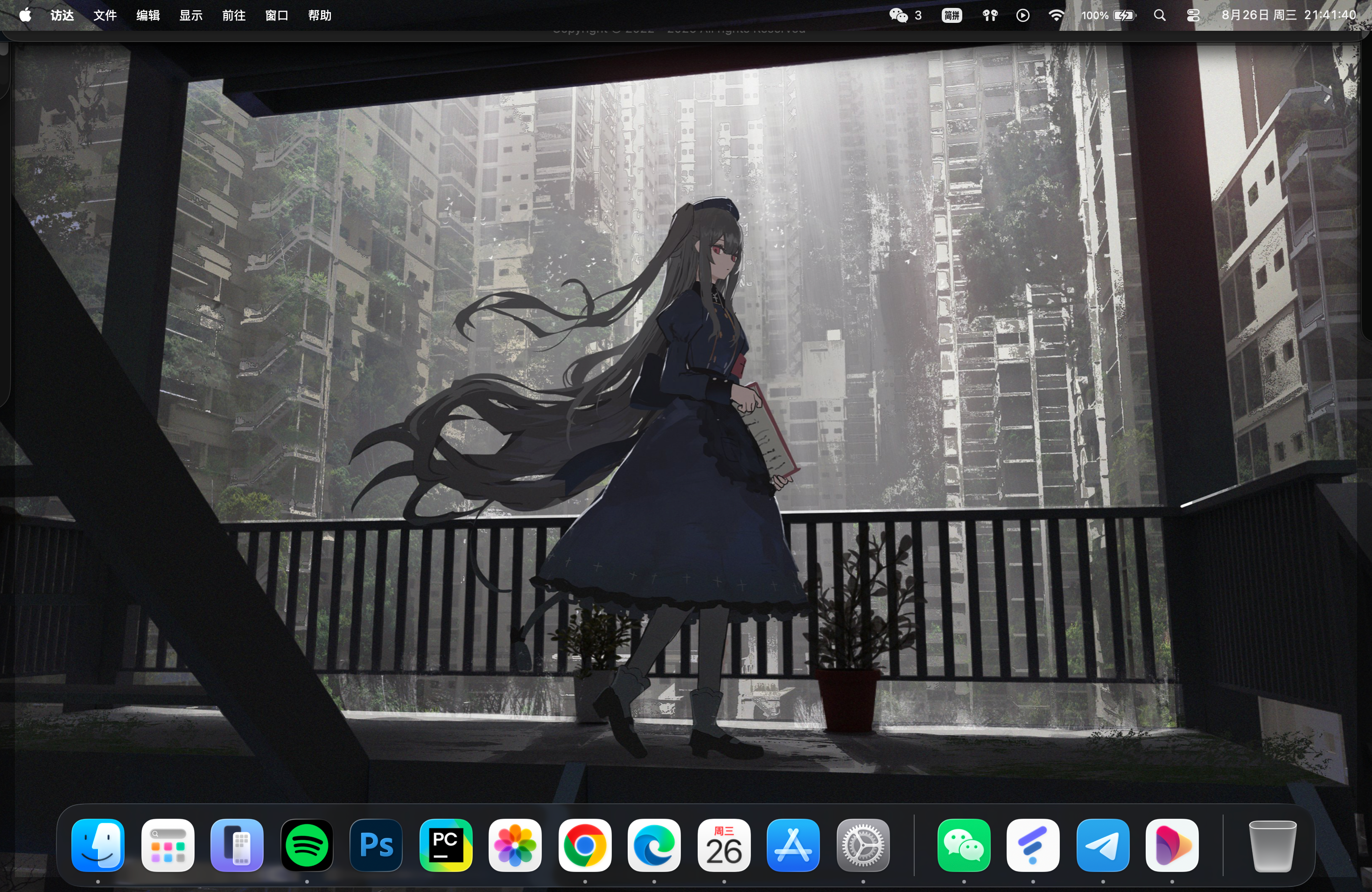The image size is (1372, 892).
Task: Open Spotify from the Dock
Action: (307, 845)
